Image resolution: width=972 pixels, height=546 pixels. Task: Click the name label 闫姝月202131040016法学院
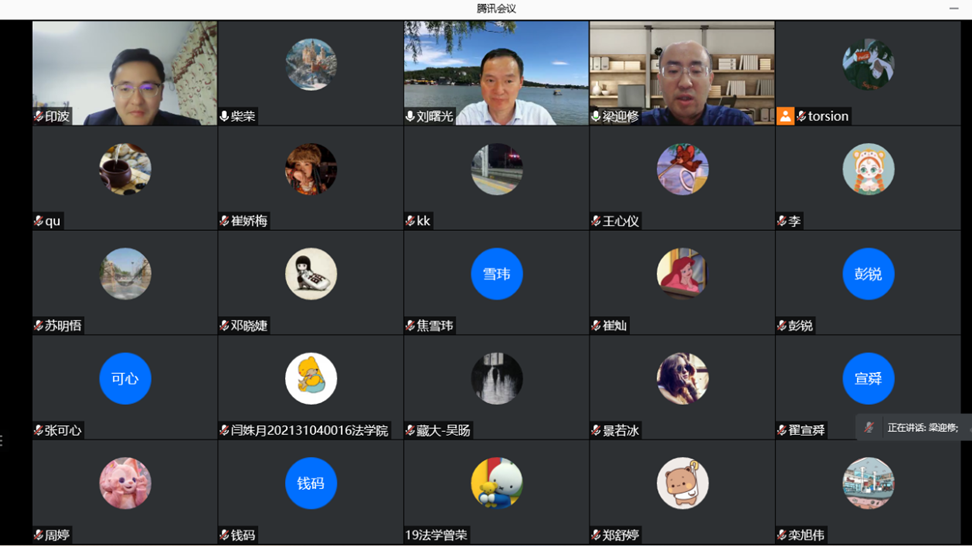309,430
